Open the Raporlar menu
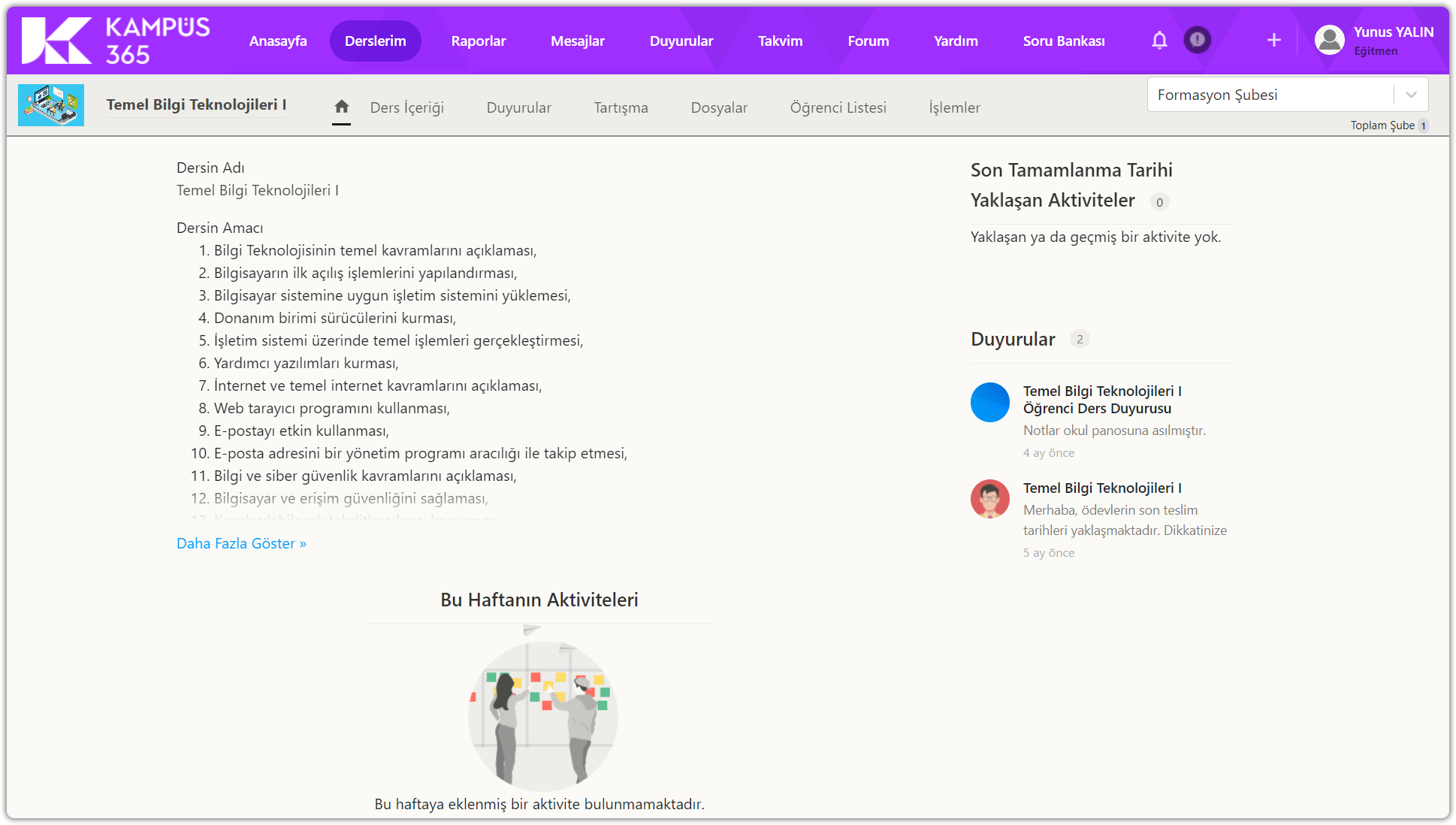 (x=478, y=41)
